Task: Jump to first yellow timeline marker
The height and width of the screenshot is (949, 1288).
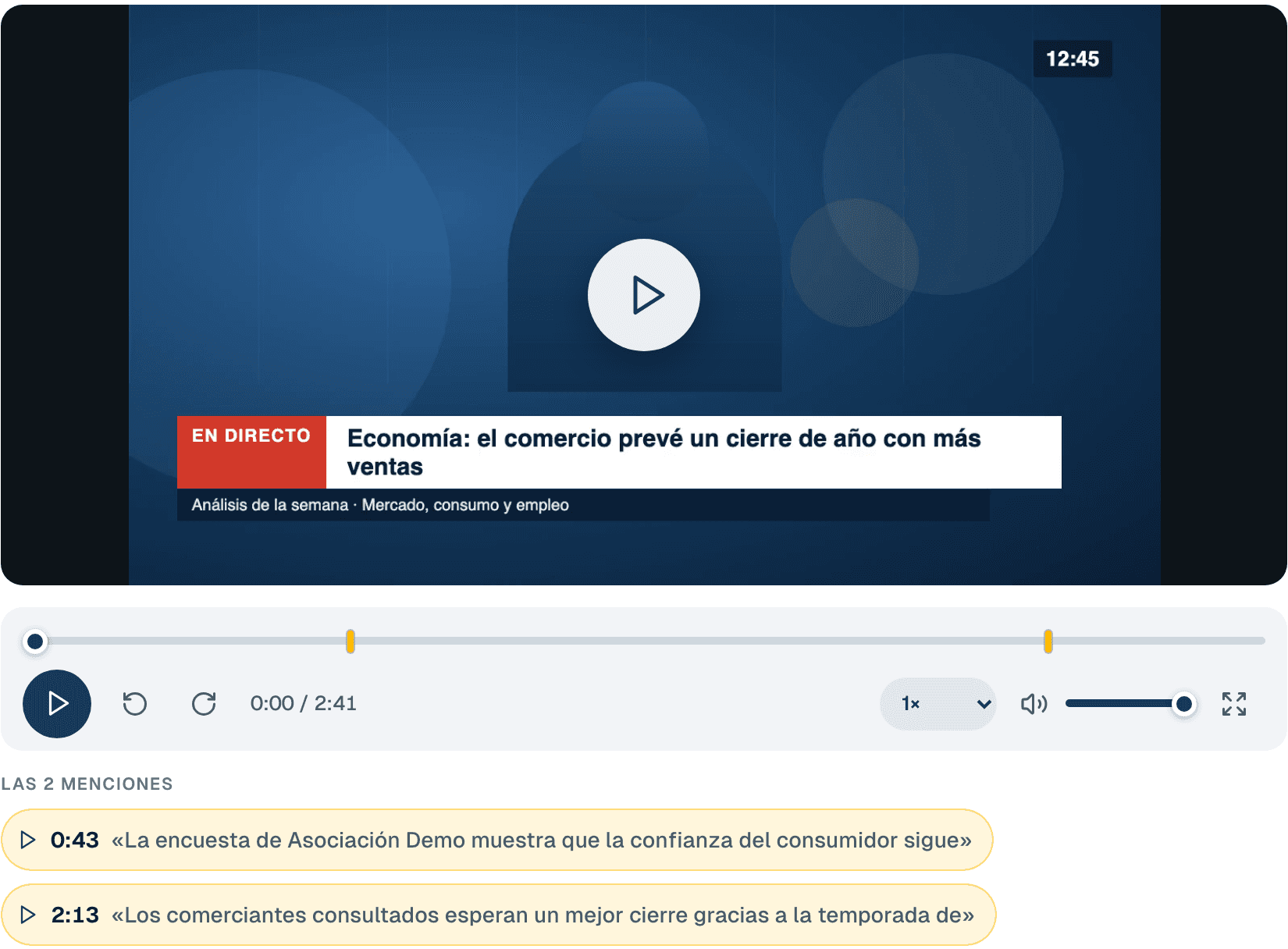Action: point(350,642)
